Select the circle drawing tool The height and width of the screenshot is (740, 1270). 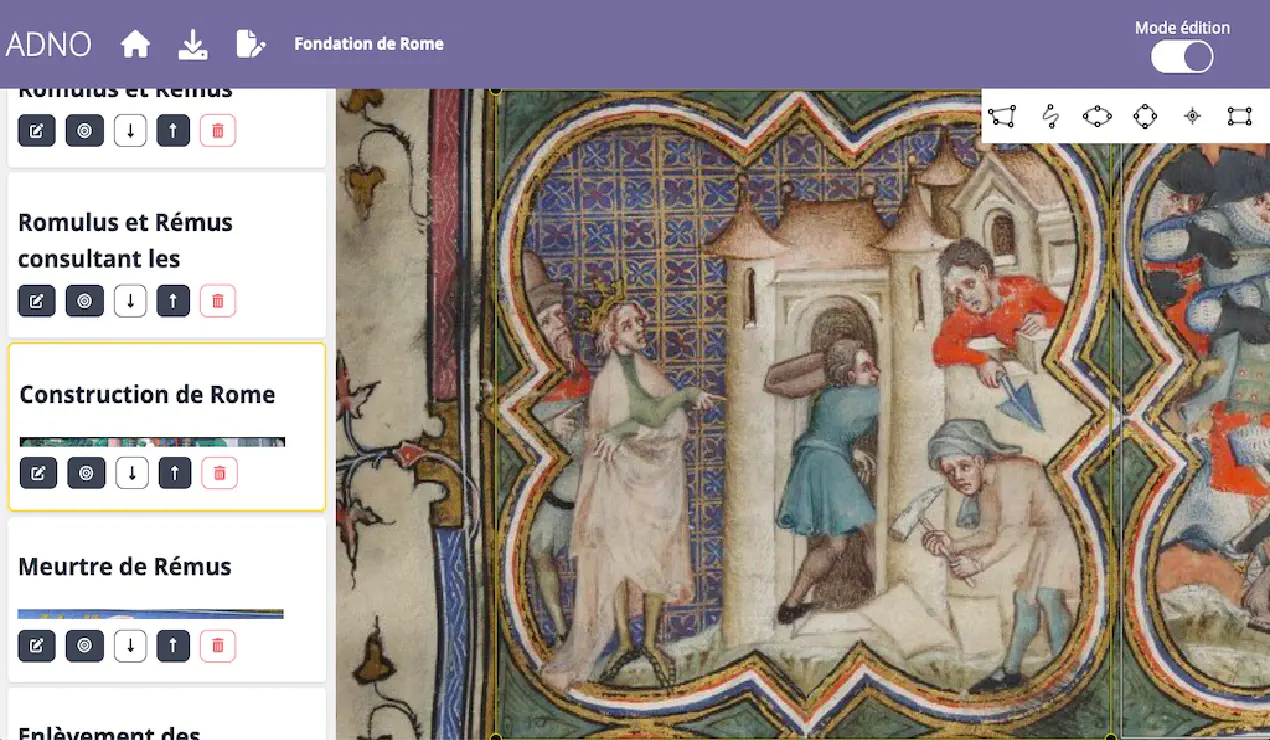[1145, 117]
